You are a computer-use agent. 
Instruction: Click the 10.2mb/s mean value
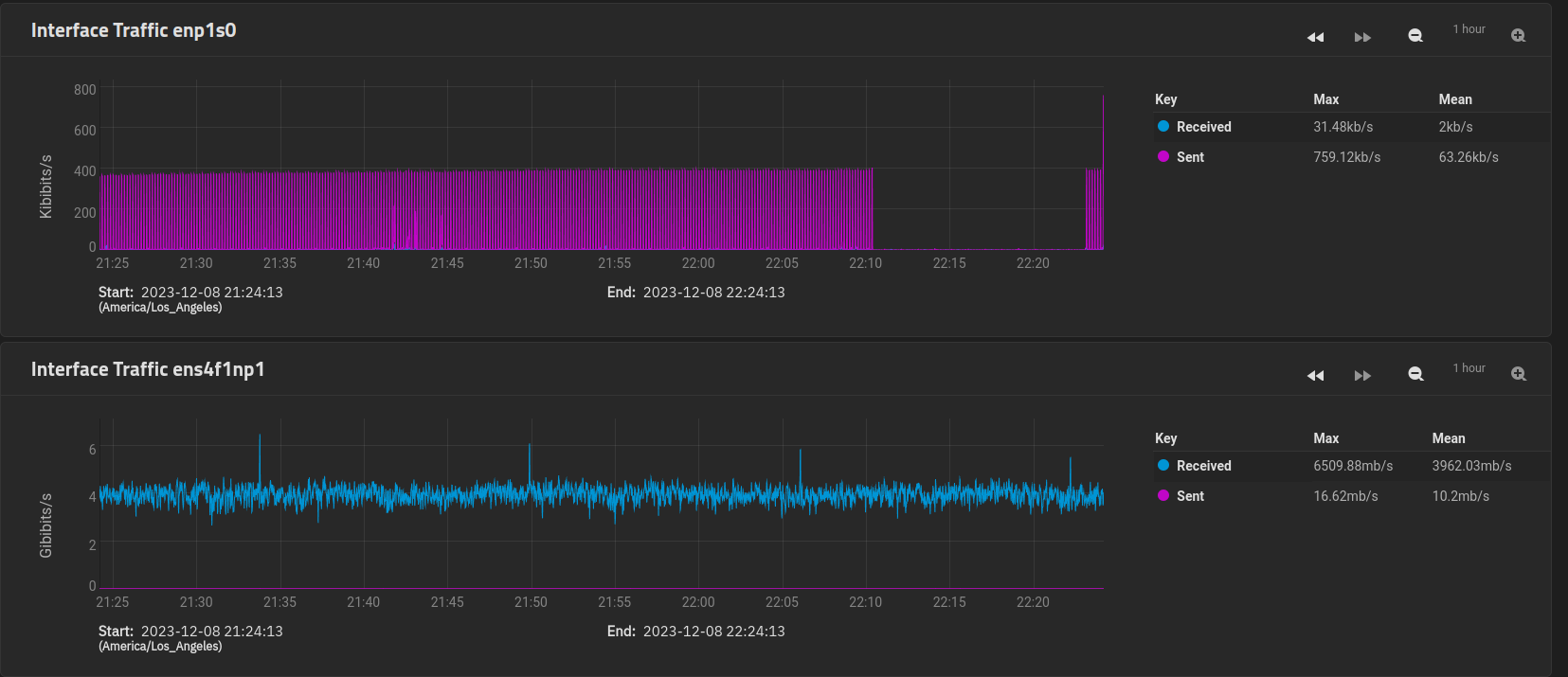tap(1461, 496)
